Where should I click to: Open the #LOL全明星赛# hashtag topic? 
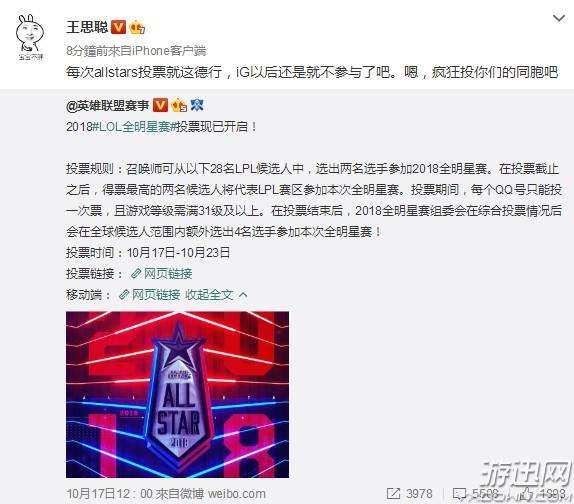coord(134,127)
